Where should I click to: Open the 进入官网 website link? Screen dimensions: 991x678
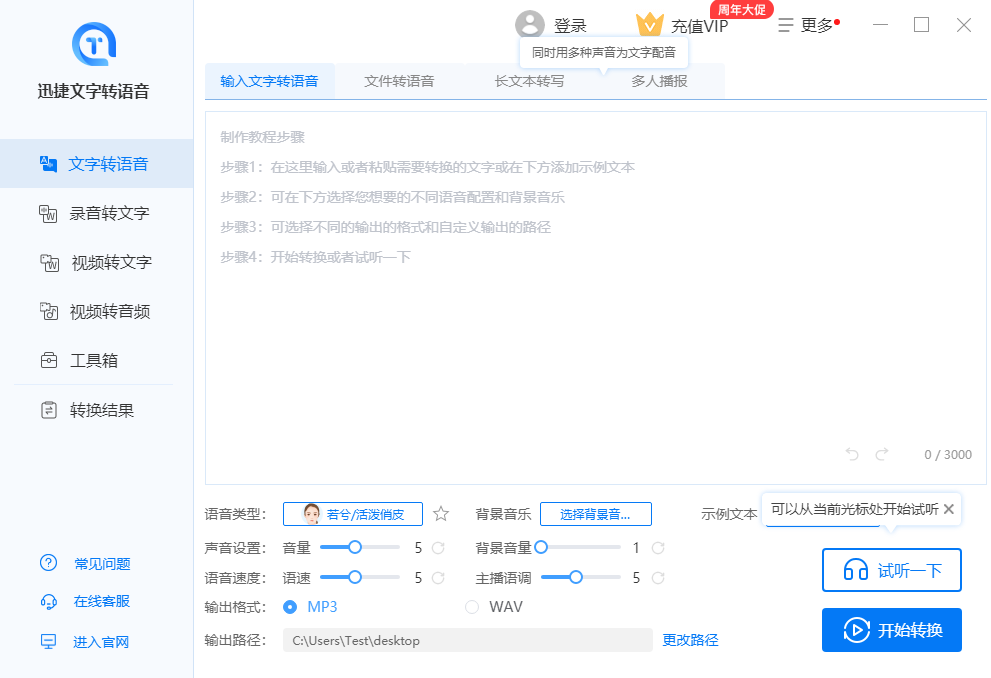point(101,642)
